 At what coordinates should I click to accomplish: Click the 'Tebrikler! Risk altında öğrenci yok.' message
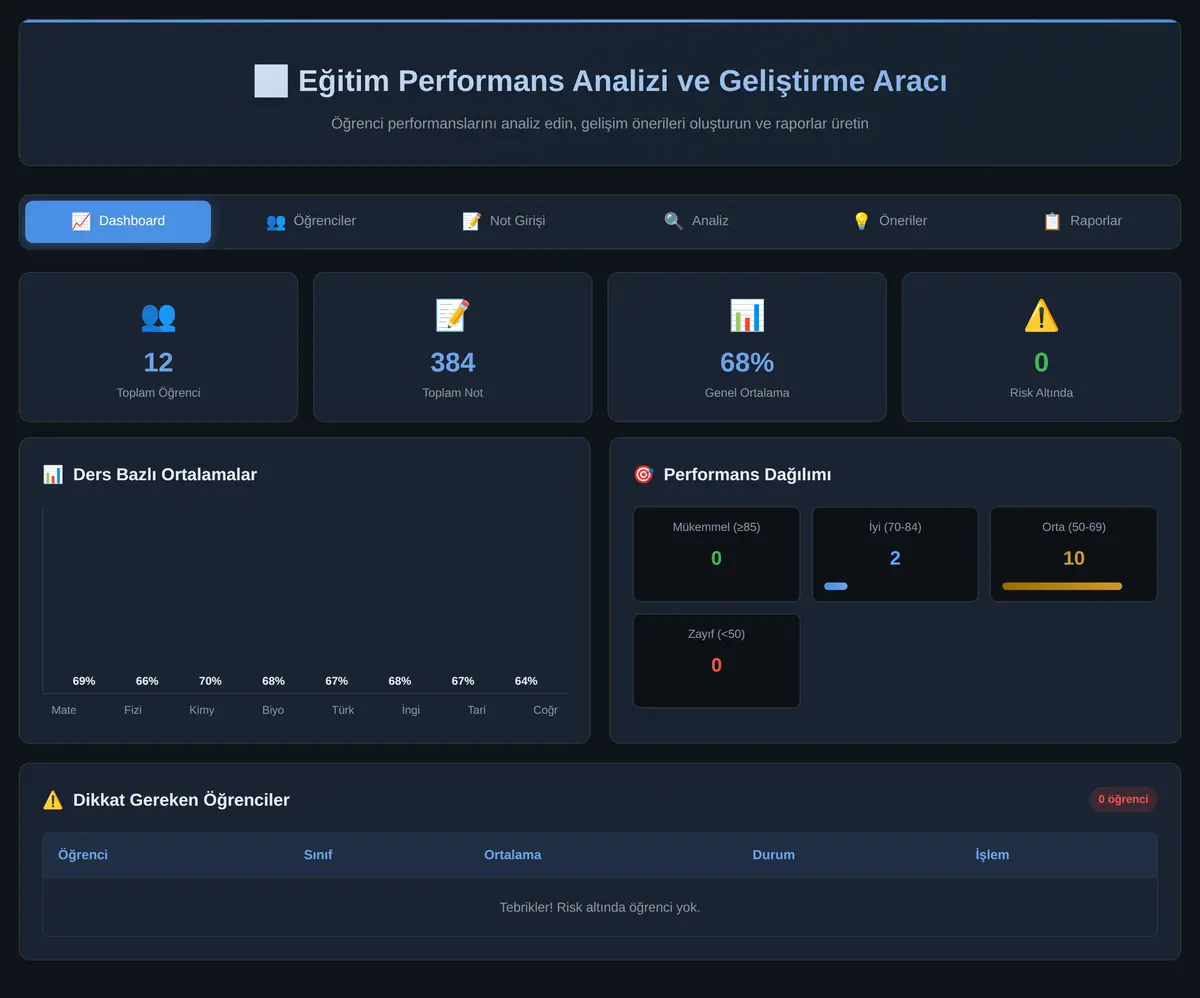600,908
